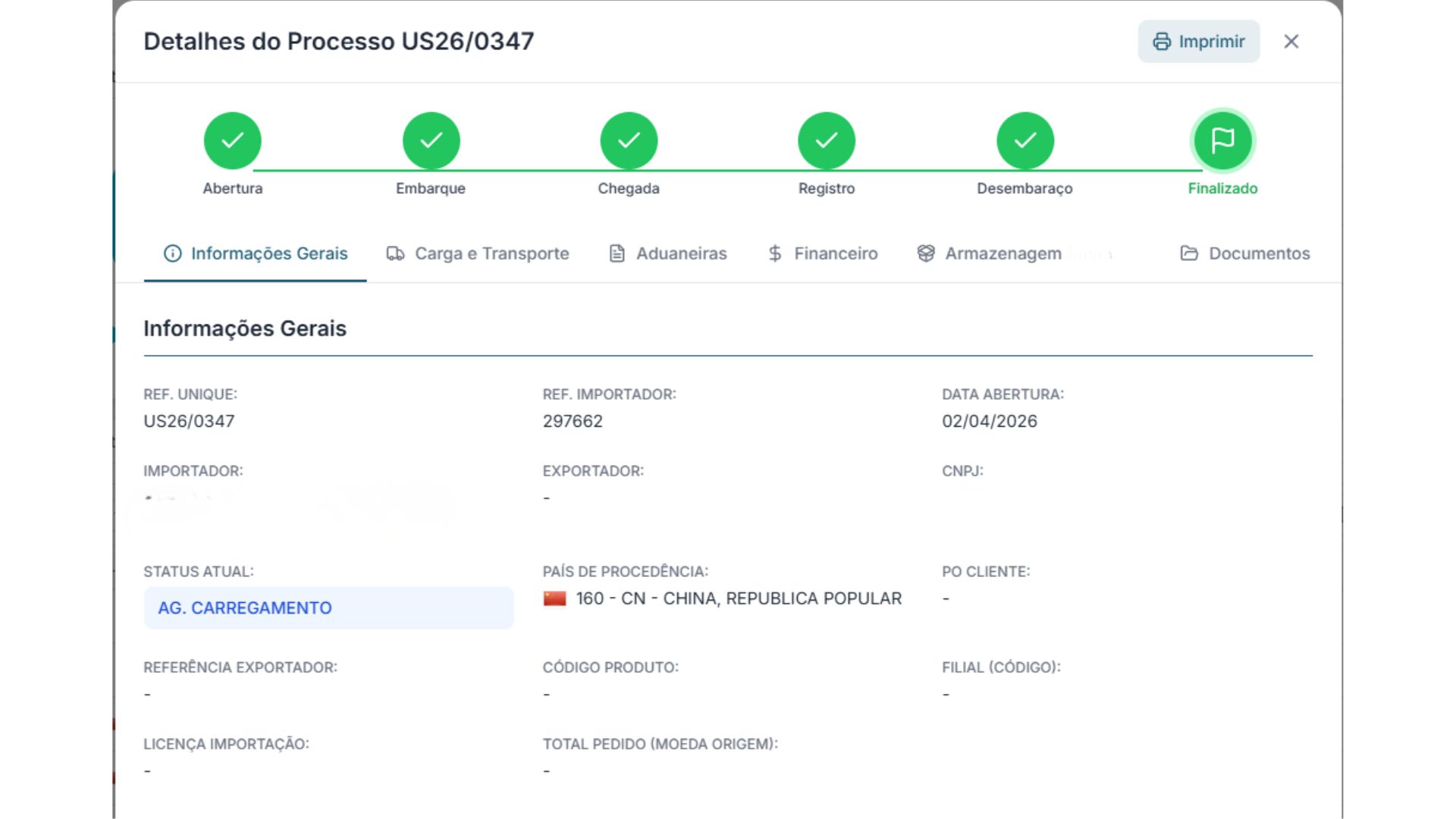Click the China flag icon
This screenshot has height=819, width=1456.
point(555,598)
